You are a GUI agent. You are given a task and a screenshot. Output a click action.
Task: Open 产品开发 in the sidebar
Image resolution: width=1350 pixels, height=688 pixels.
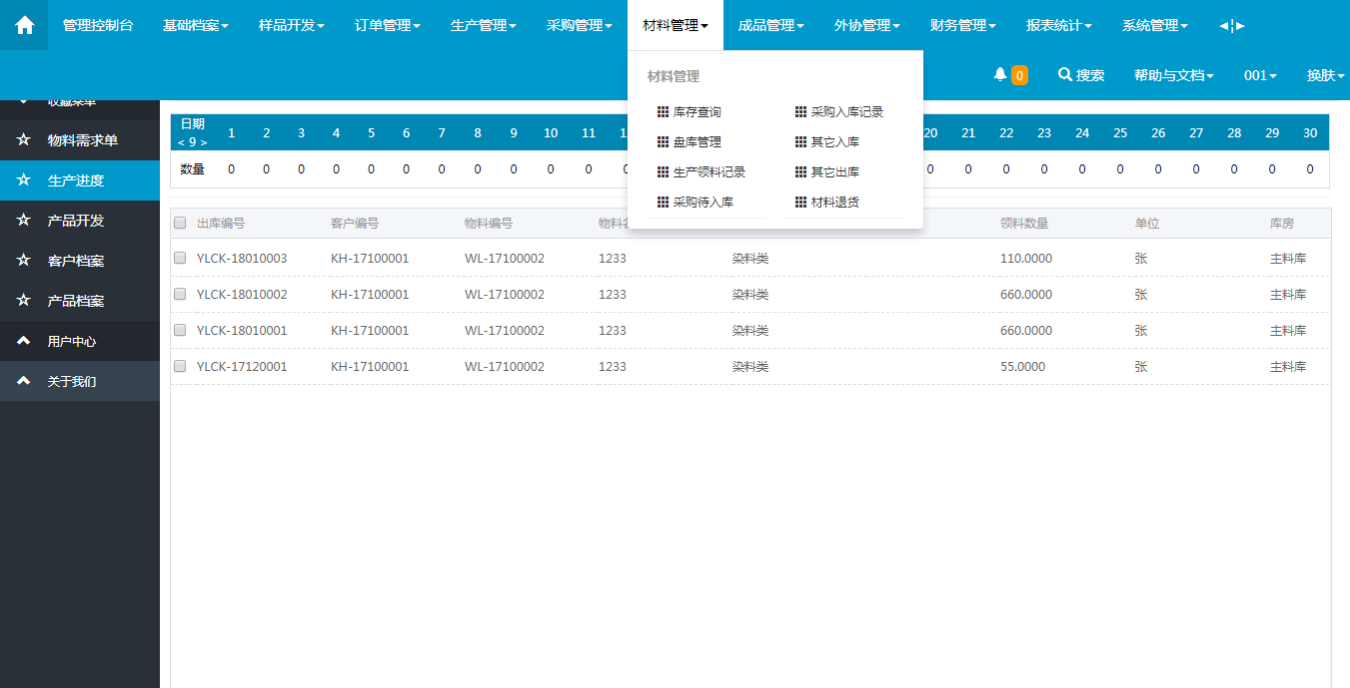coord(76,221)
